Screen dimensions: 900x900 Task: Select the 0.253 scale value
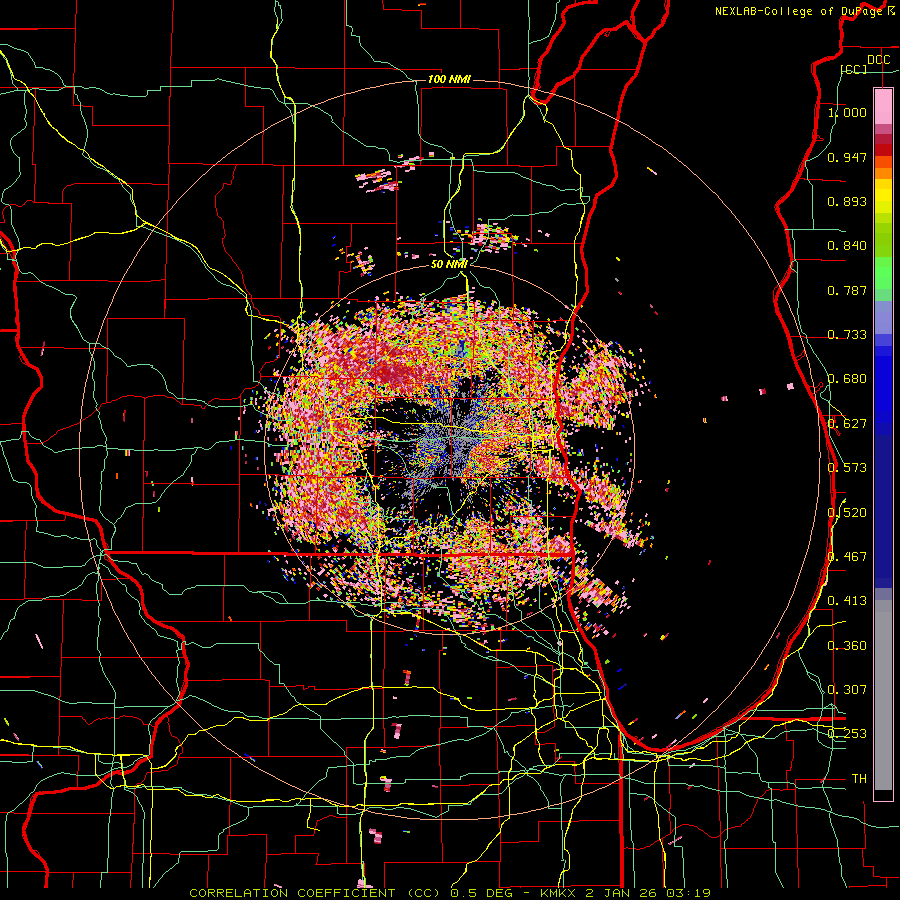point(847,734)
